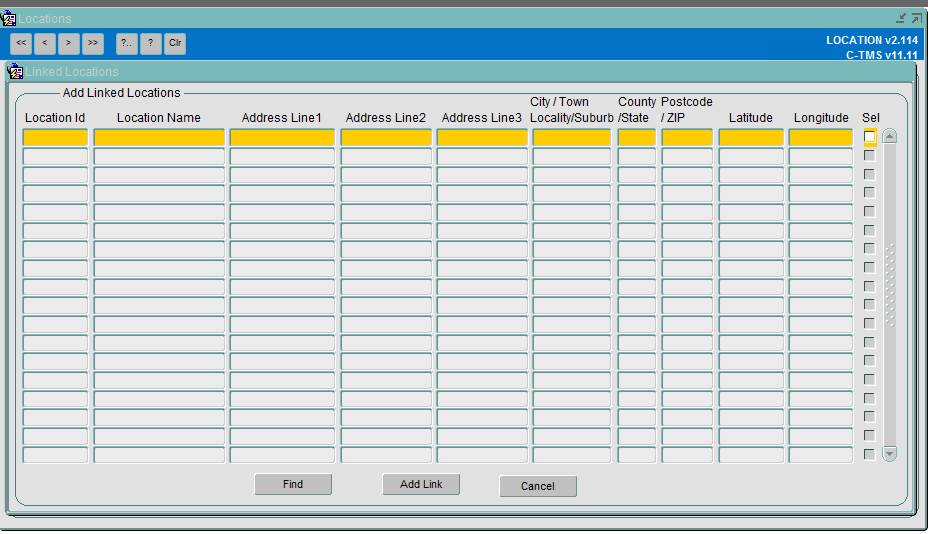Click the Add Link button
Viewport: 928px width, 534px height.
pyautogui.click(x=421, y=484)
